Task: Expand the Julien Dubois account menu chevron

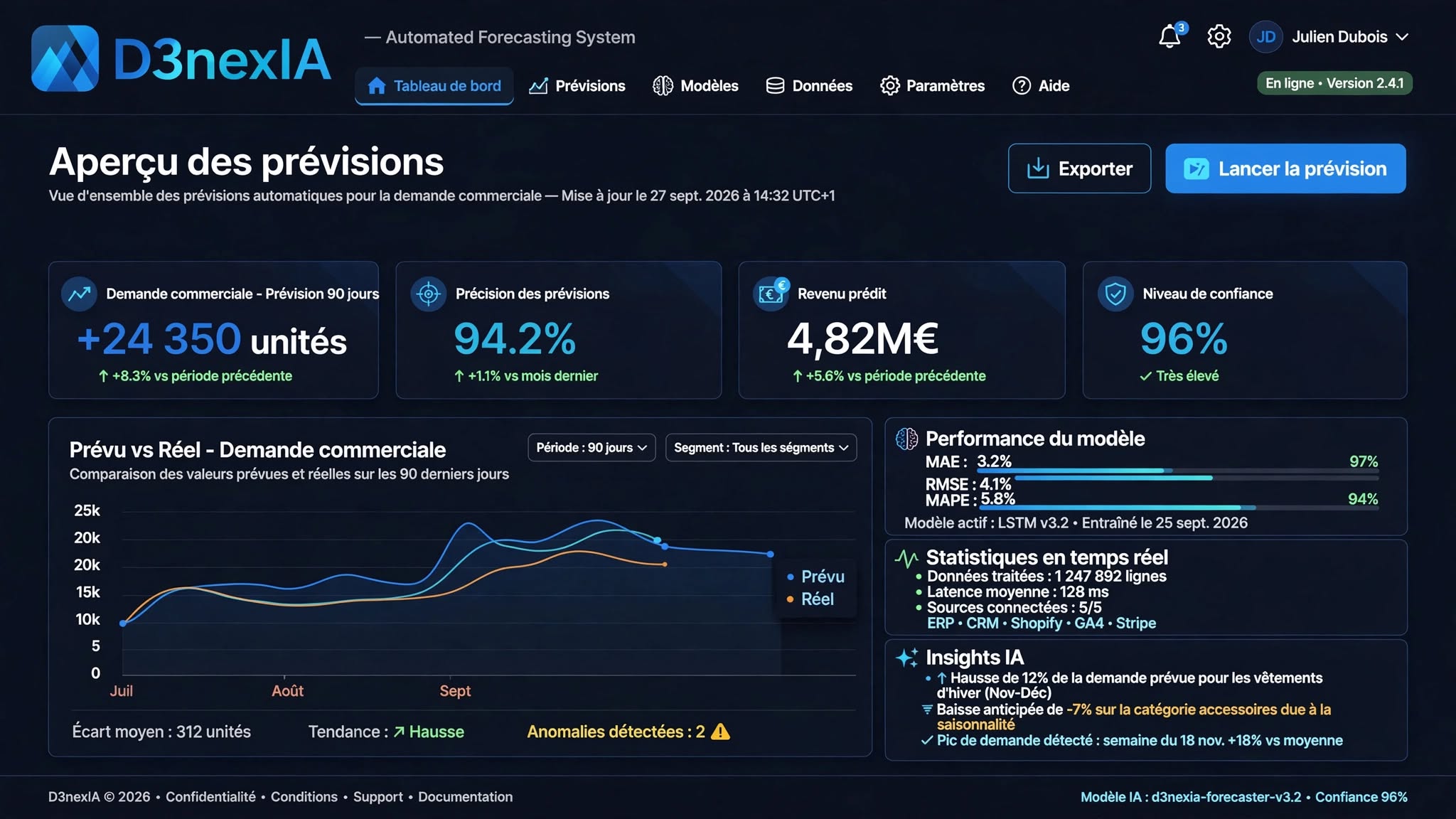Action: click(x=1402, y=37)
